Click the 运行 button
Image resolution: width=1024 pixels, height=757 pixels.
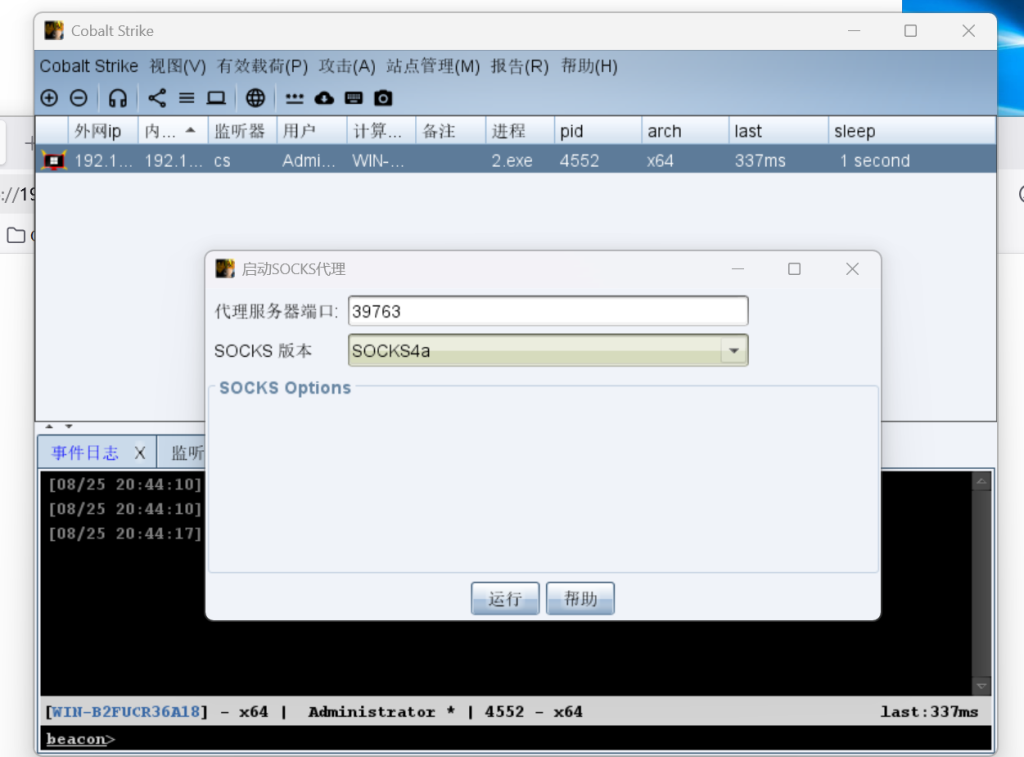click(x=505, y=598)
